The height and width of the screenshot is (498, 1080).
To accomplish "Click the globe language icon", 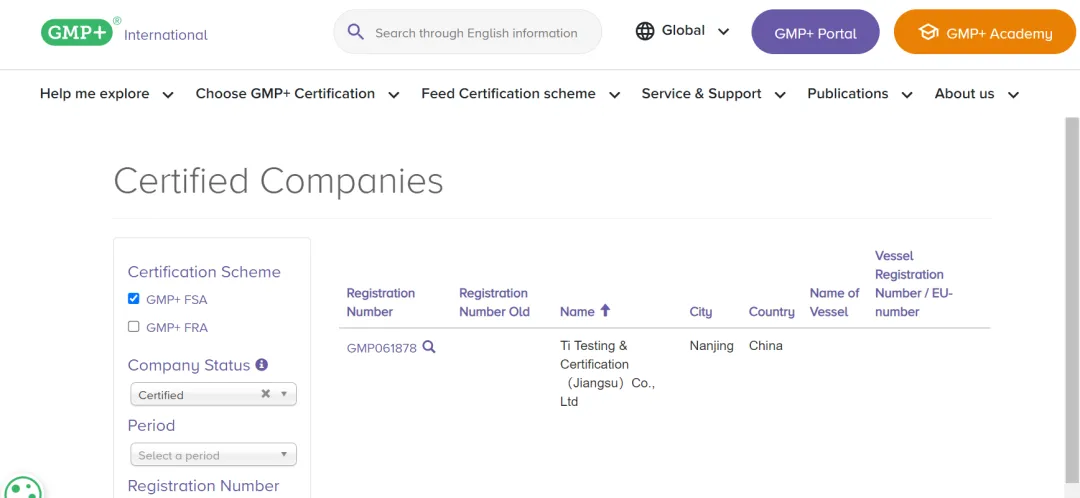I will 645,31.
